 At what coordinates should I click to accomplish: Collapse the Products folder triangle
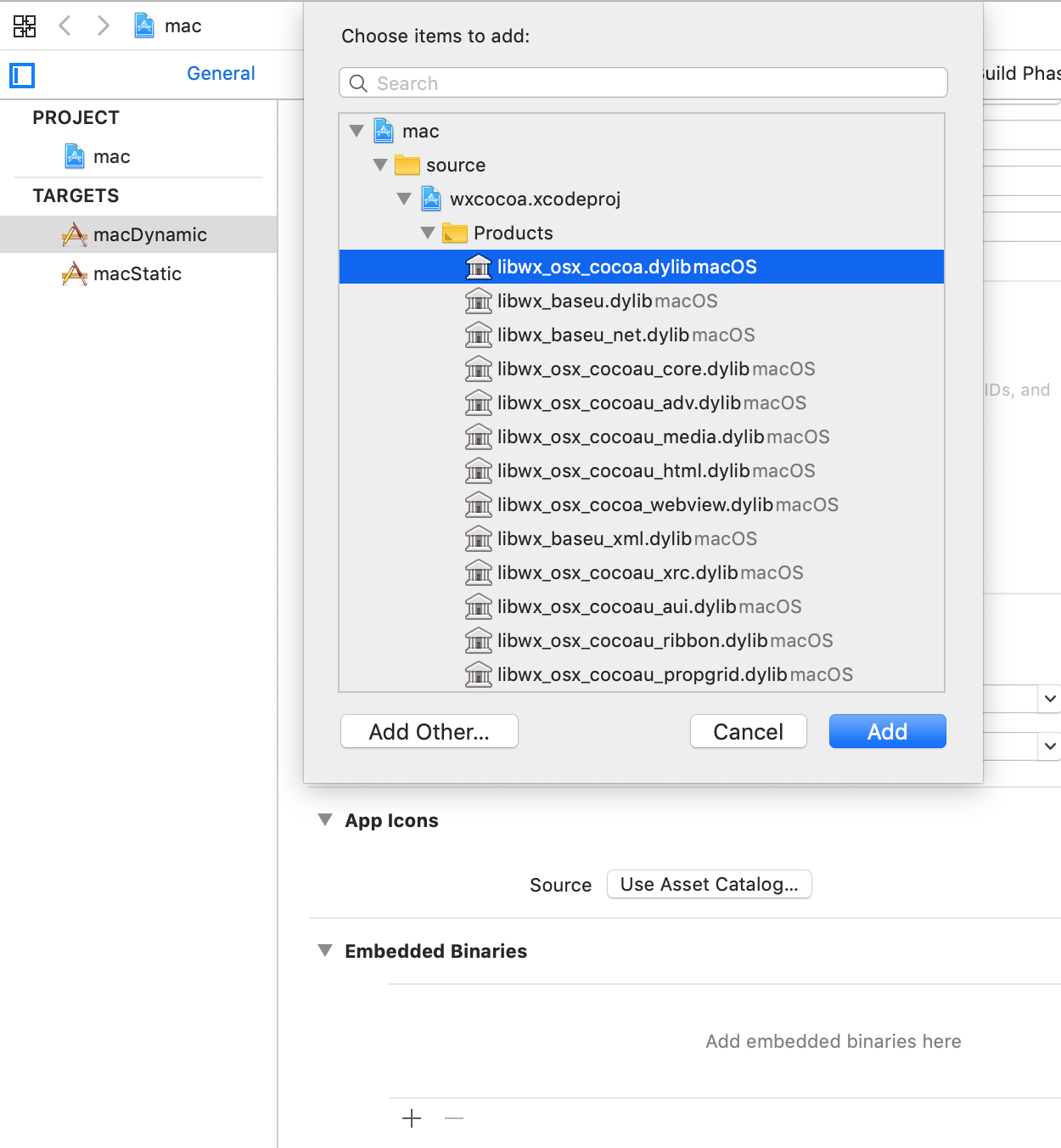428,233
